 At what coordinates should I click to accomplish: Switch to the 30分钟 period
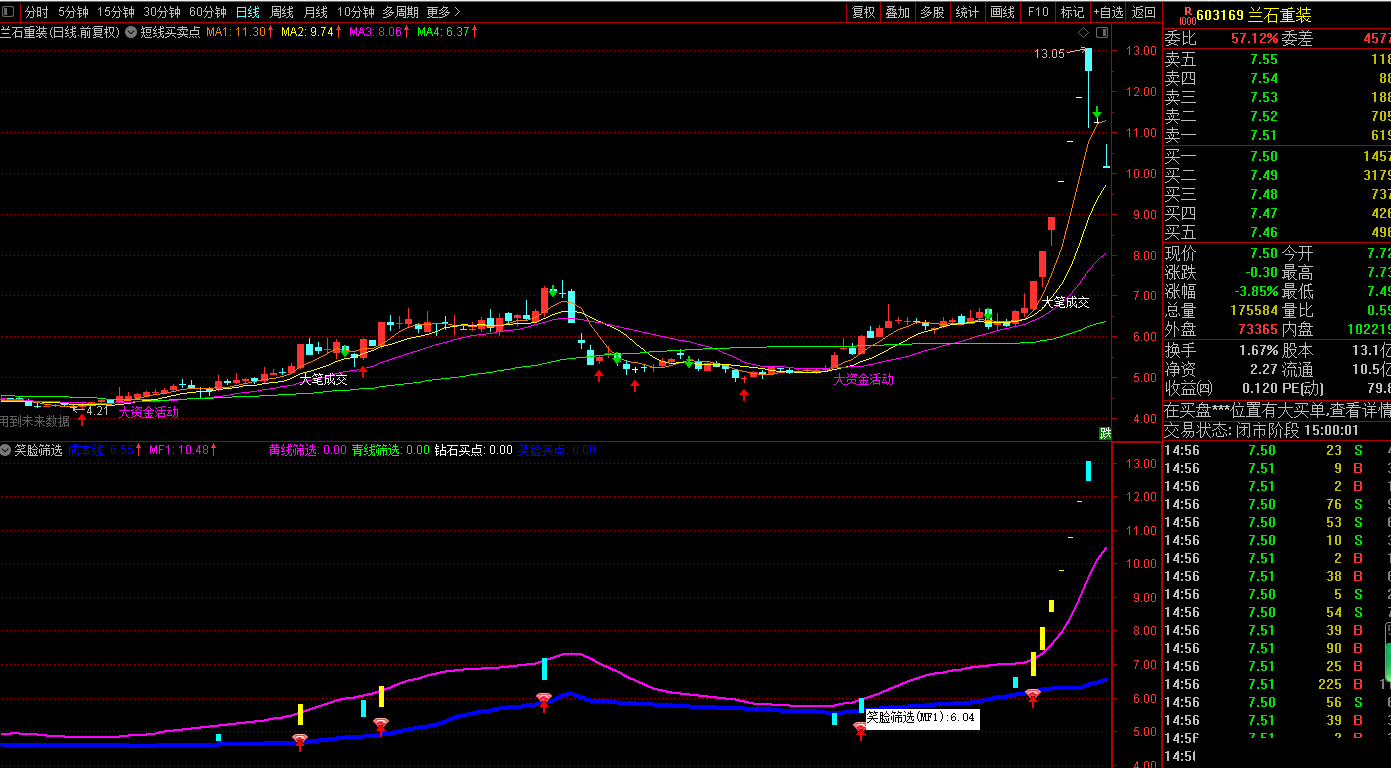point(162,12)
